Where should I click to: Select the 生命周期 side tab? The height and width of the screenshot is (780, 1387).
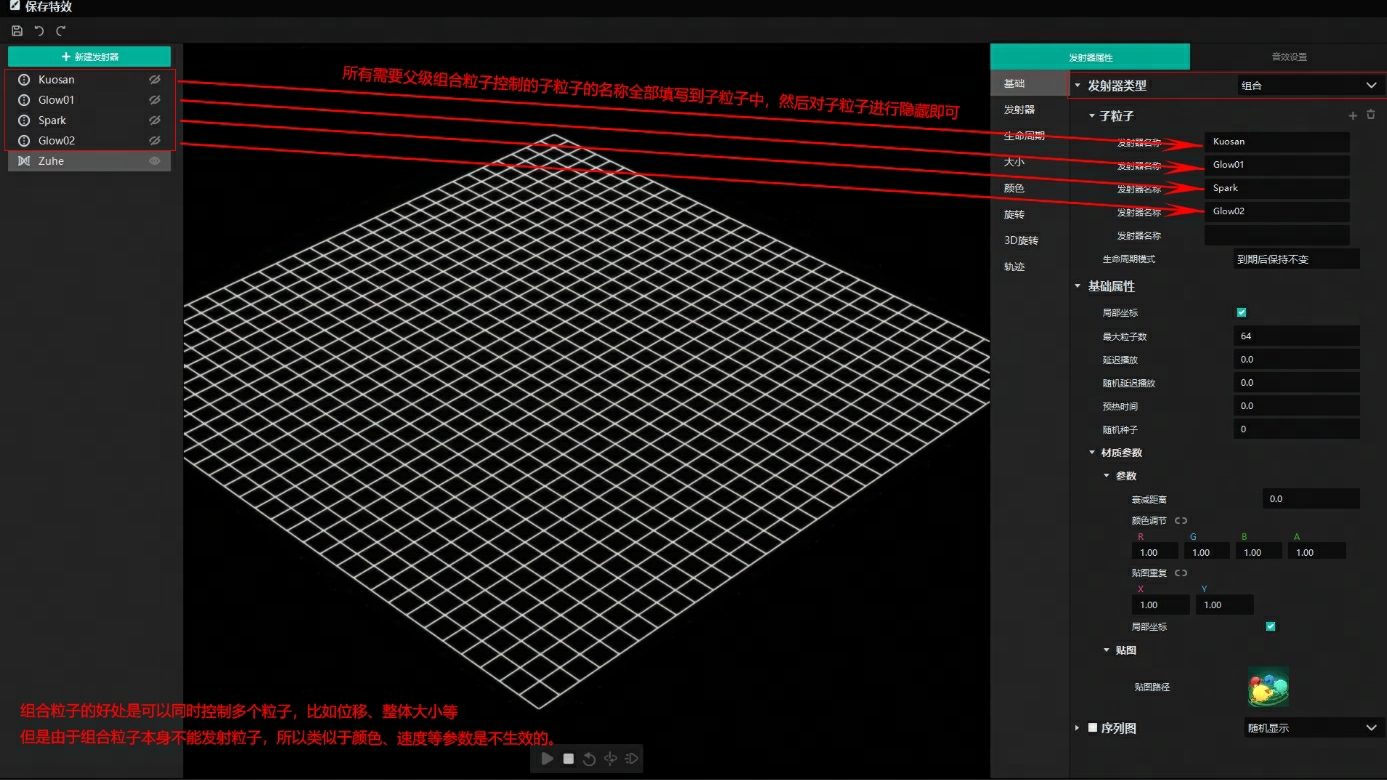1029,135
